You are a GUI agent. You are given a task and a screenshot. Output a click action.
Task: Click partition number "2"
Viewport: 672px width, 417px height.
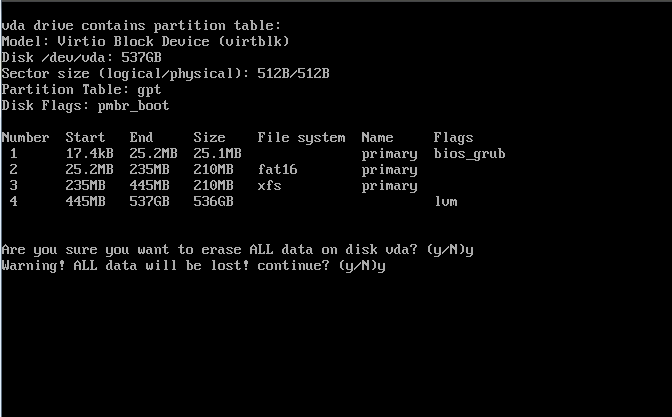tap(13, 170)
